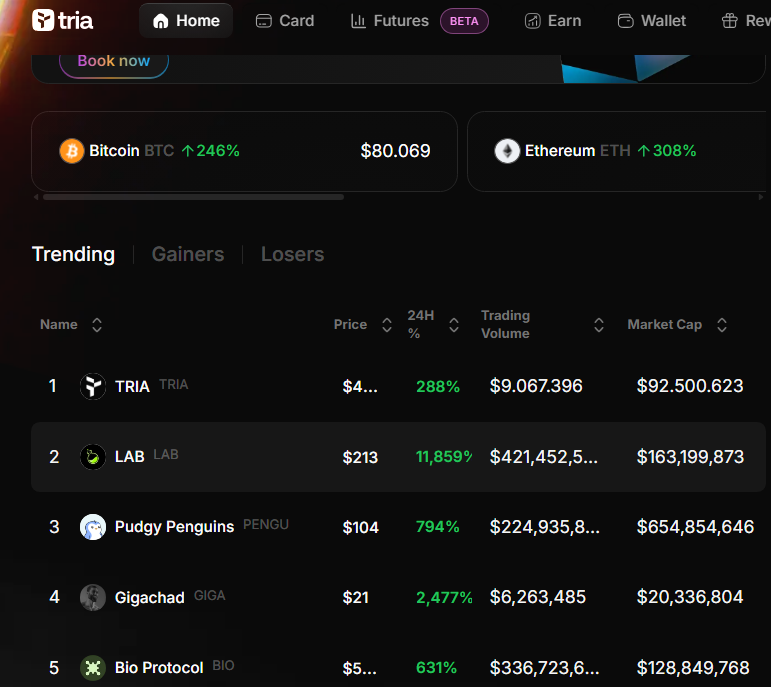Click LAB price $213
The width and height of the screenshot is (771, 687).
pyautogui.click(x=360, y=457)
